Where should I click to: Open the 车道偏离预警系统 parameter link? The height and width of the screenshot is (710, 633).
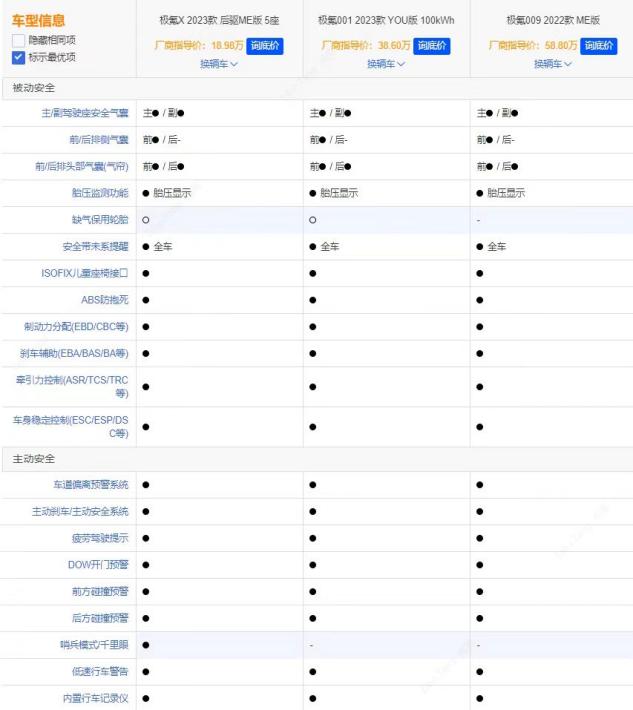91,485
